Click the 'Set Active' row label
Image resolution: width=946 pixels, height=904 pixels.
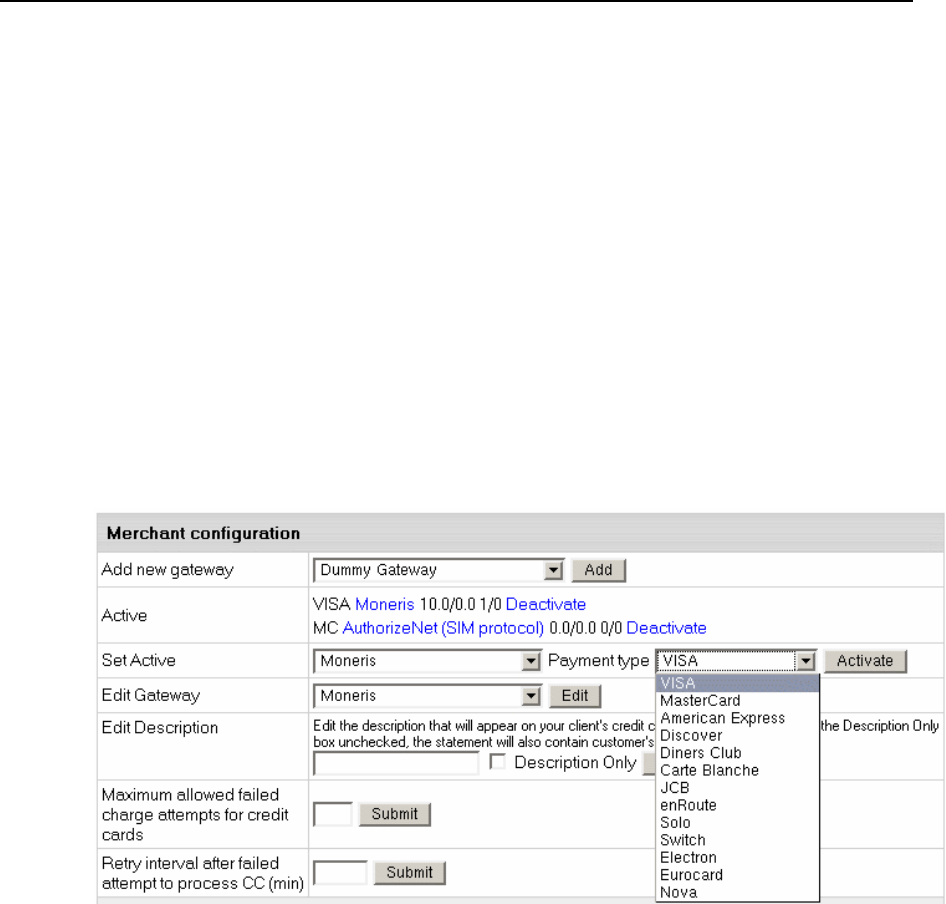pos(139,660)
